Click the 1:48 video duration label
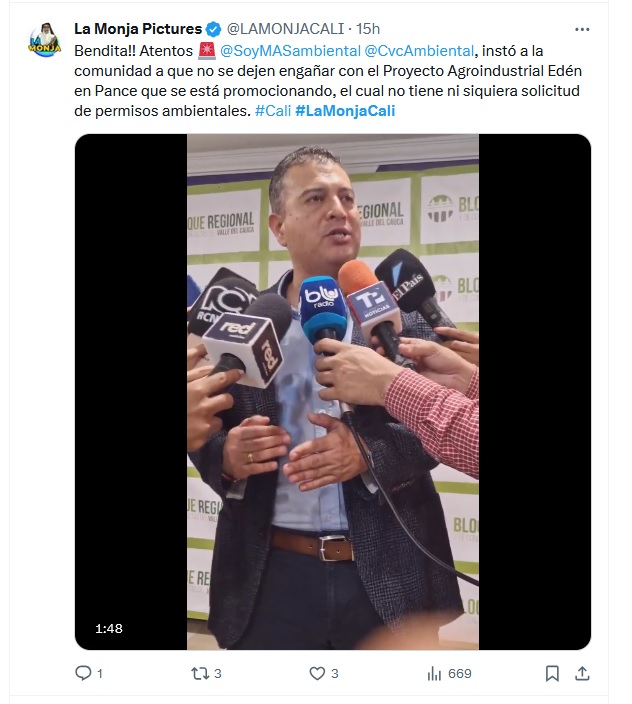This screenshot has width=632, height=704. 109,628
